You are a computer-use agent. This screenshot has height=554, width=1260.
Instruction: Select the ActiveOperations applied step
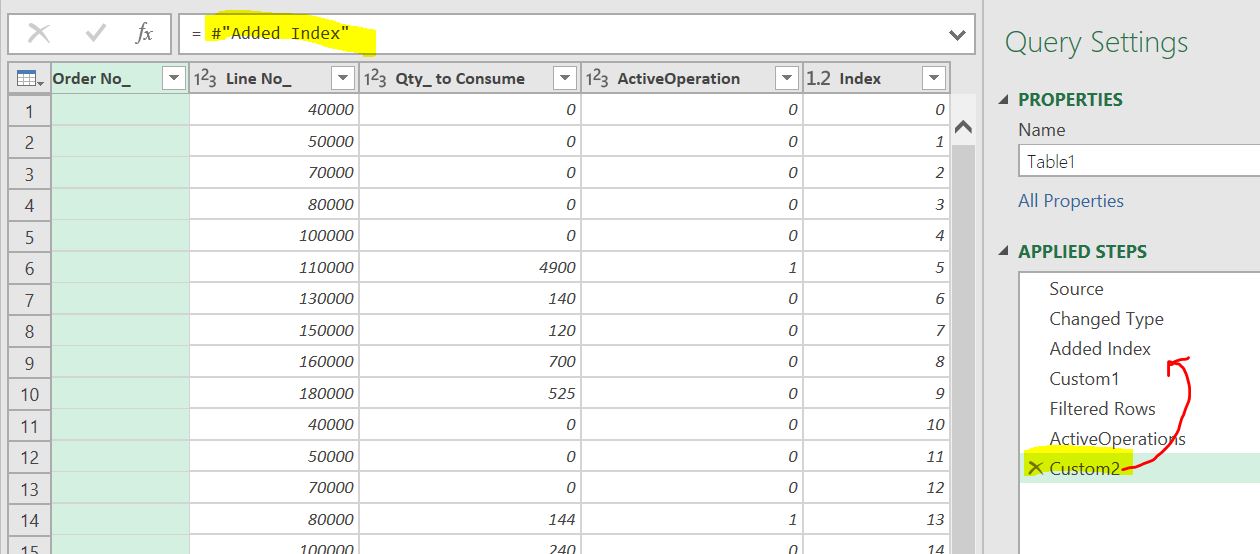click(x=1117, y=439)
